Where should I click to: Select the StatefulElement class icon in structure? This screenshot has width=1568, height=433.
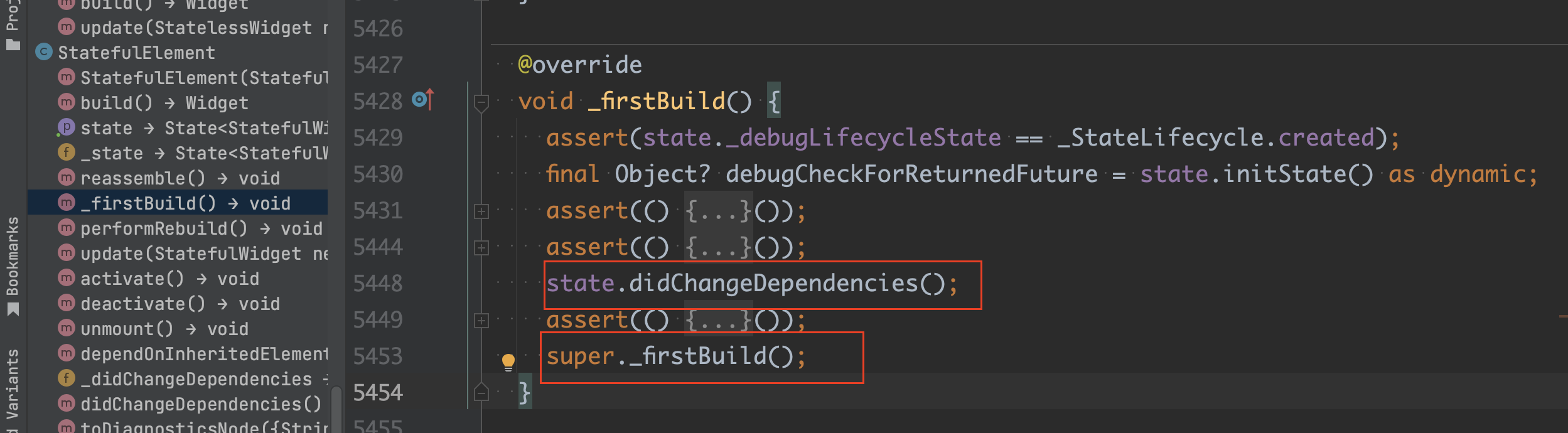[x=44, y=52]
